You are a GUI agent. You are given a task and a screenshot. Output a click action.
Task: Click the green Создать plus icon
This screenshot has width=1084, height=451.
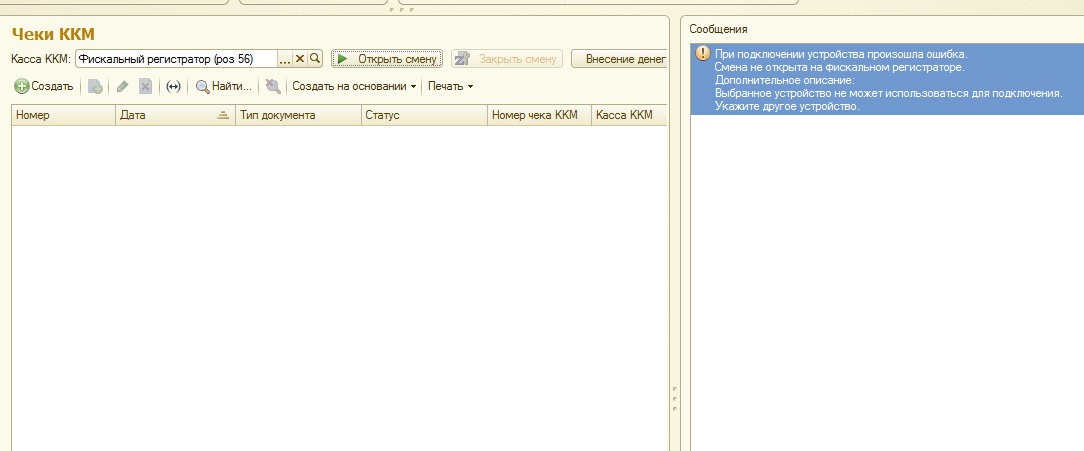(21, 86)
